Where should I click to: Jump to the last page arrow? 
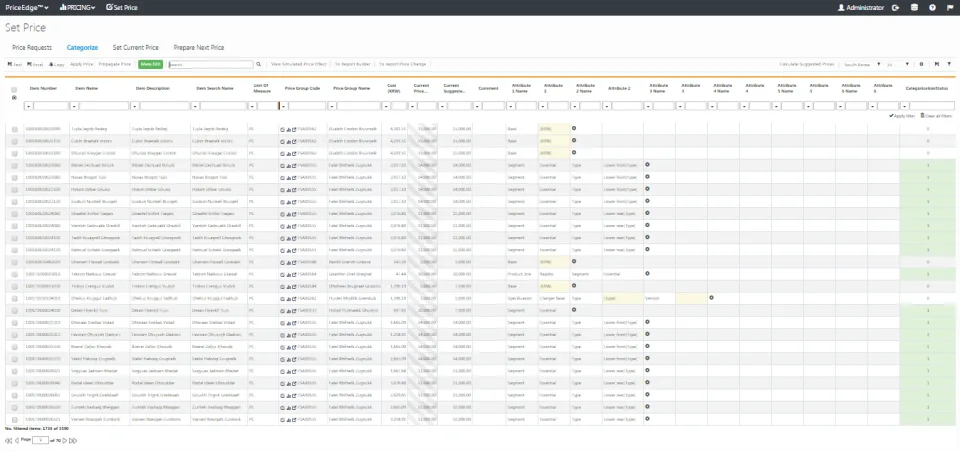coord(73,440)
